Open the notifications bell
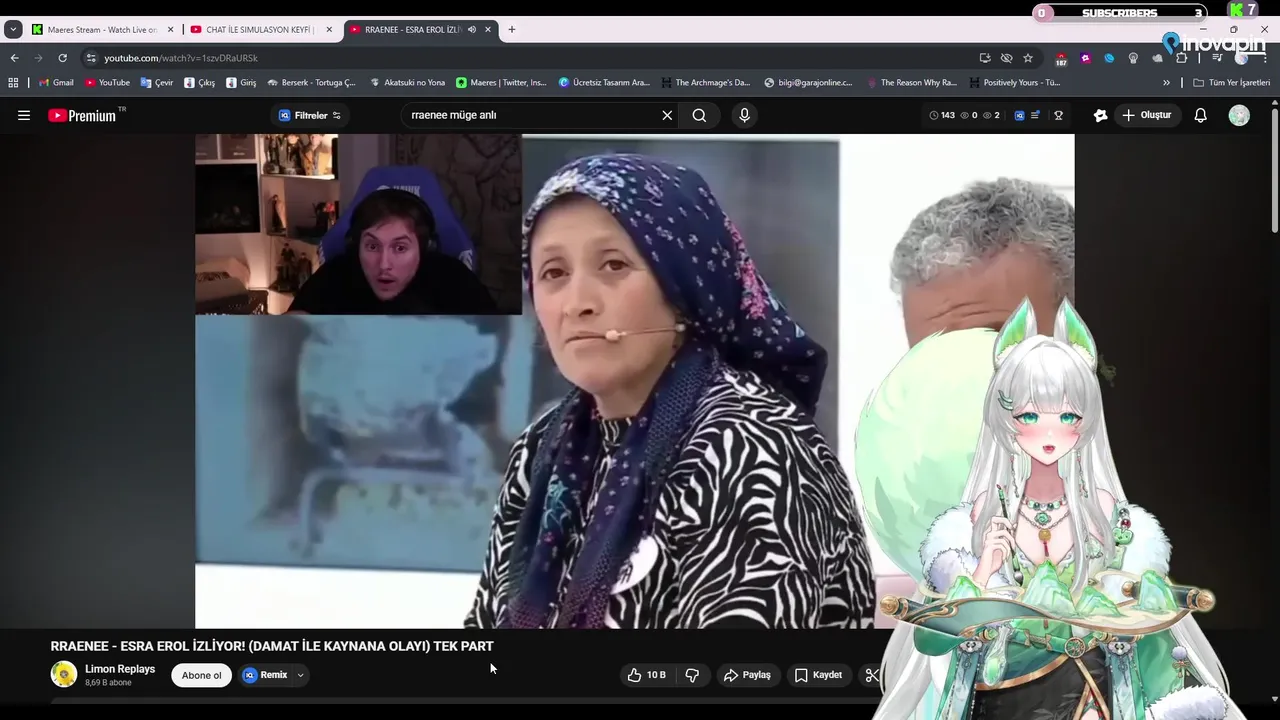Screen dimensions: 1280x720 click(x=1201, y=115)
